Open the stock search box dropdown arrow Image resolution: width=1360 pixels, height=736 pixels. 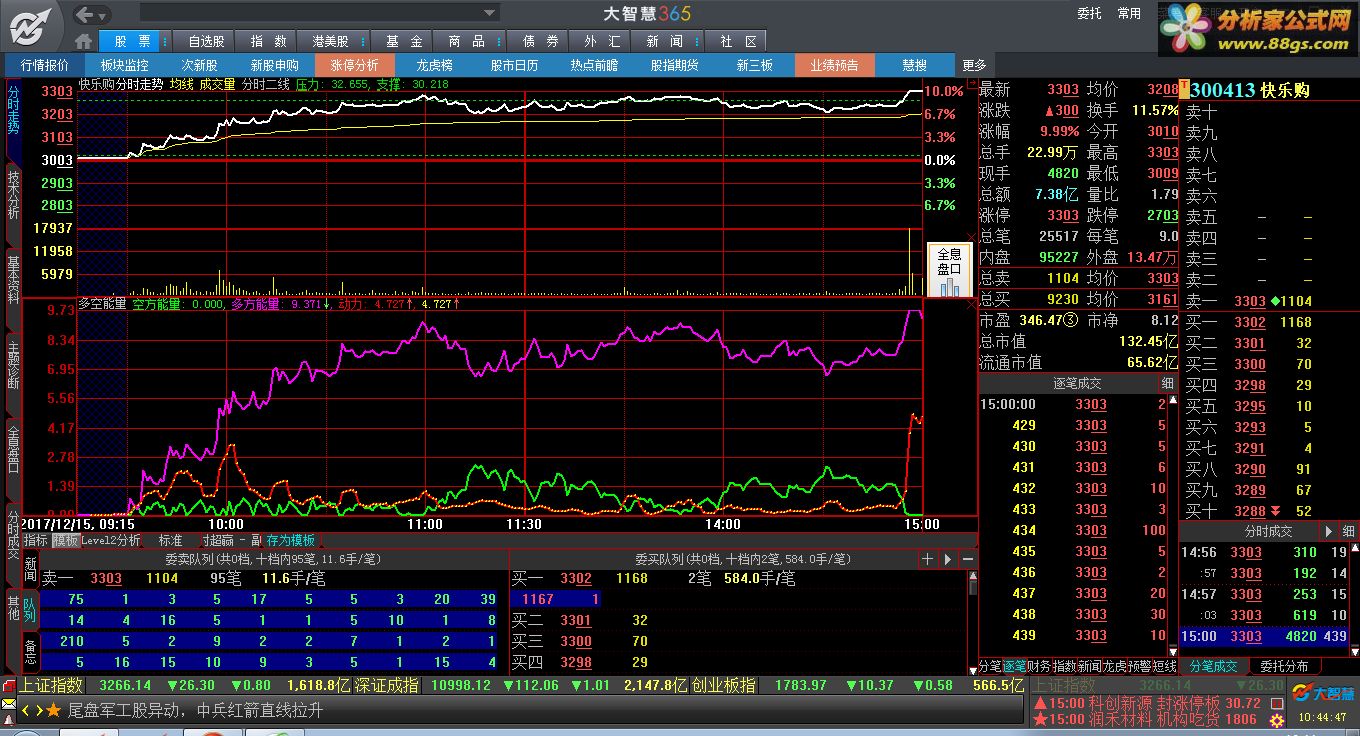pyautogui.click(x=490, y=13)
